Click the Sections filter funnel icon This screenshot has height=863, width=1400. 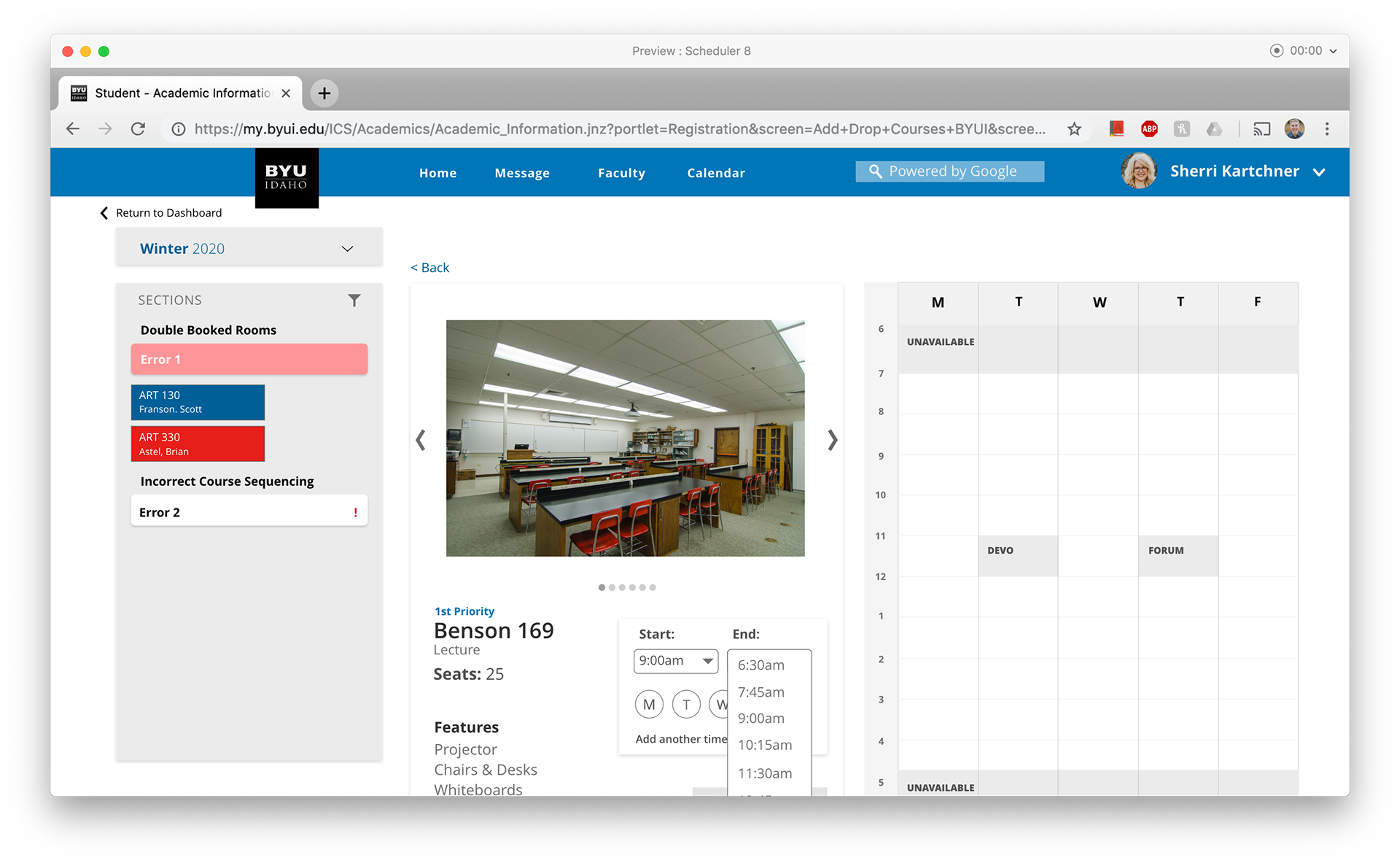354,301
